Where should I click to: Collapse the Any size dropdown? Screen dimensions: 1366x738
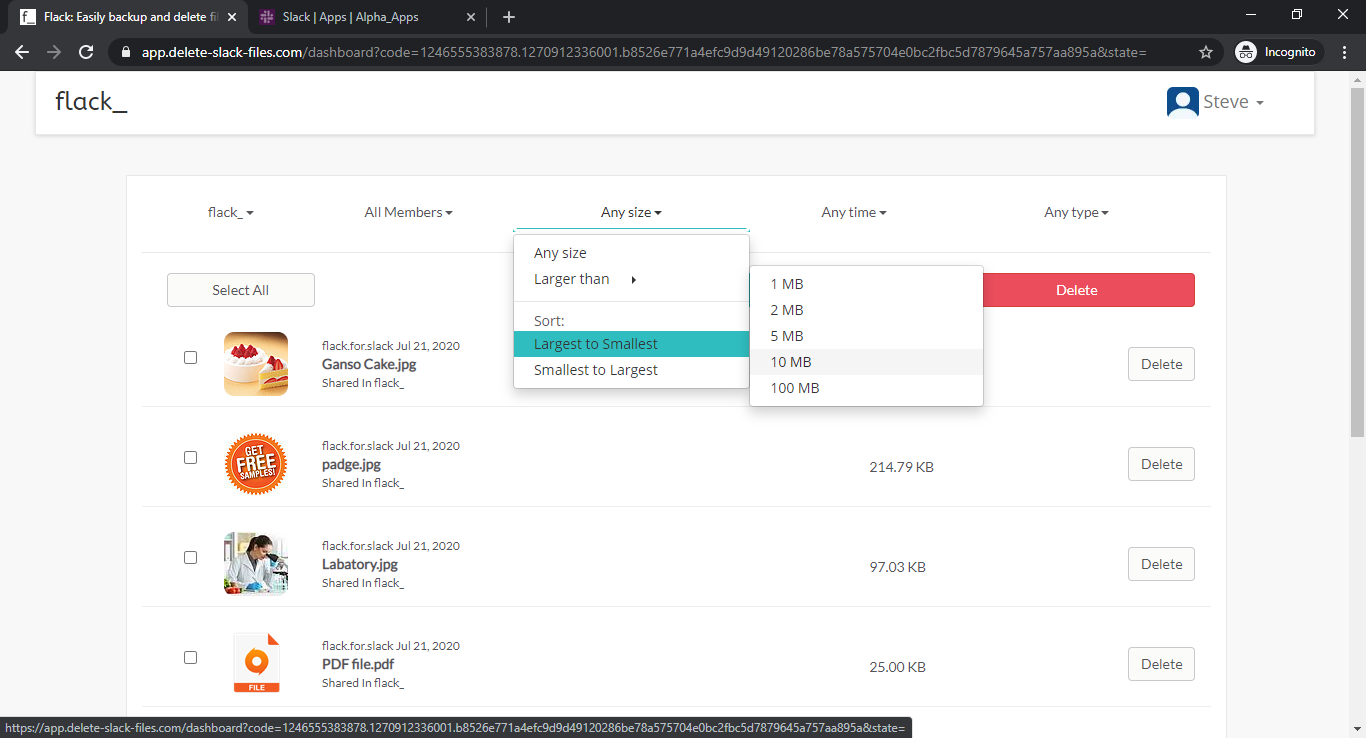point(631,212)
